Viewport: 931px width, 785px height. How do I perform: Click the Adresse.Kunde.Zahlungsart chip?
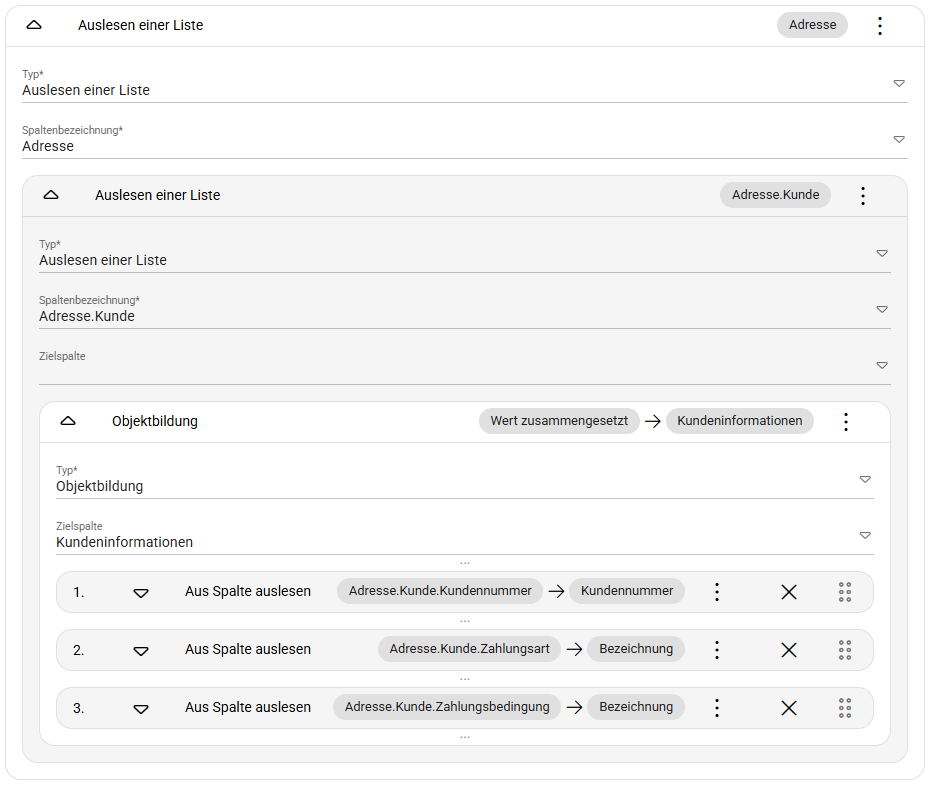(469, 649)
